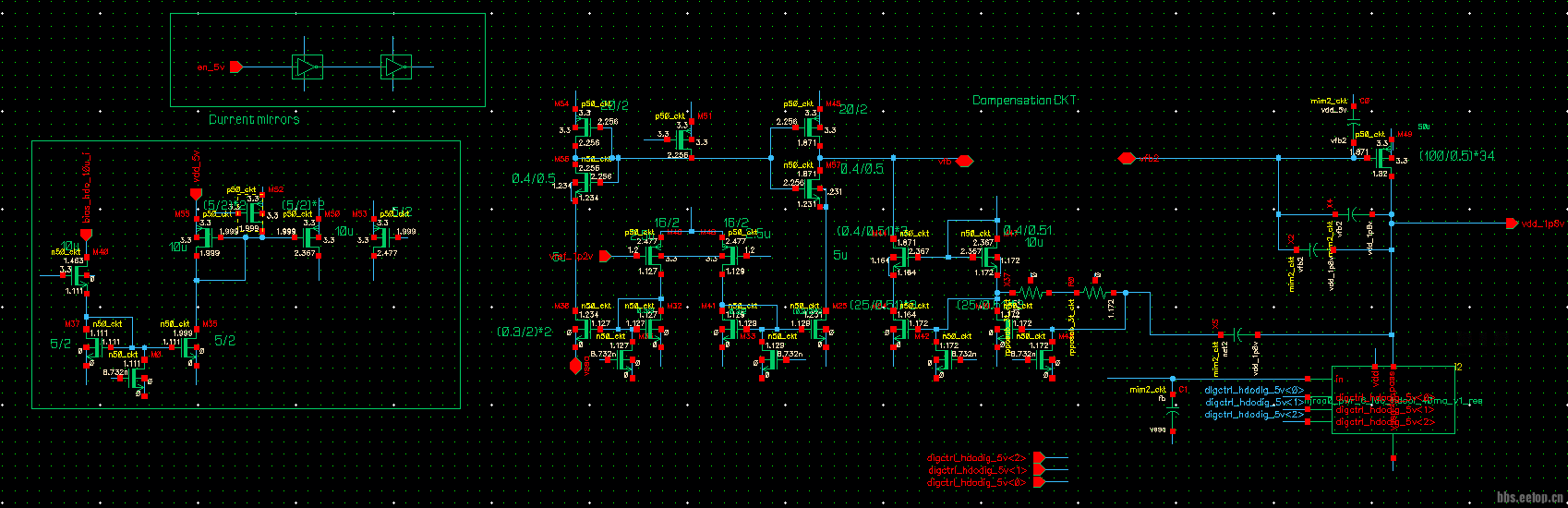The width and height of the screenshot is (1568, 508).
Task: Select the first buffer symbol after en_5v
Action: coord(307,67)
